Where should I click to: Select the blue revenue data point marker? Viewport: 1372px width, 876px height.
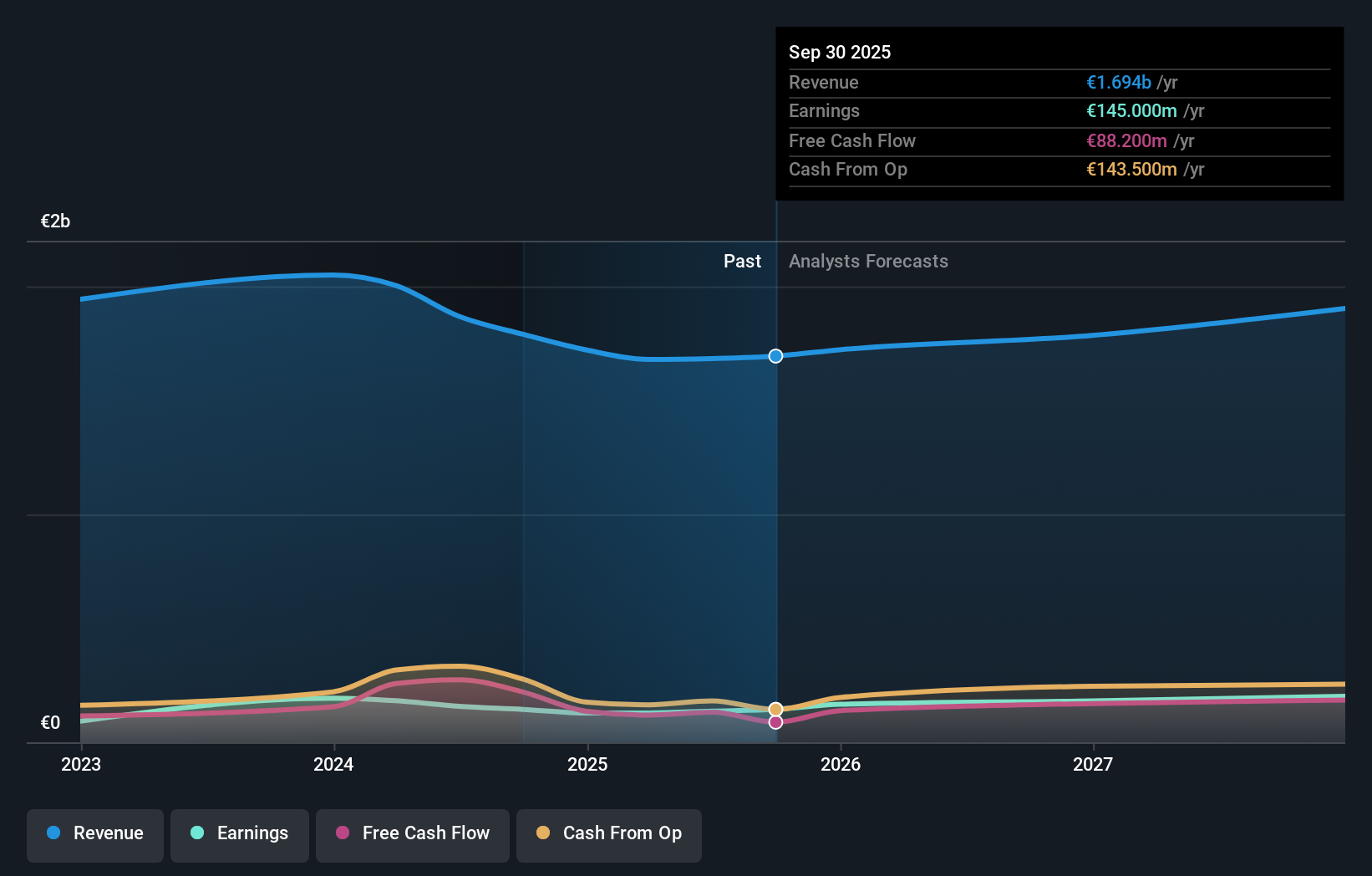pos(775,355)
